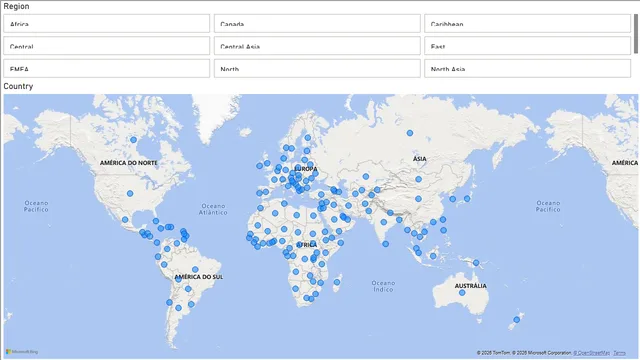Image resolution: width=640 pixels, height=360 pixels.
Task: Select the Africa region slicer tile
Action: coord(107,24)
